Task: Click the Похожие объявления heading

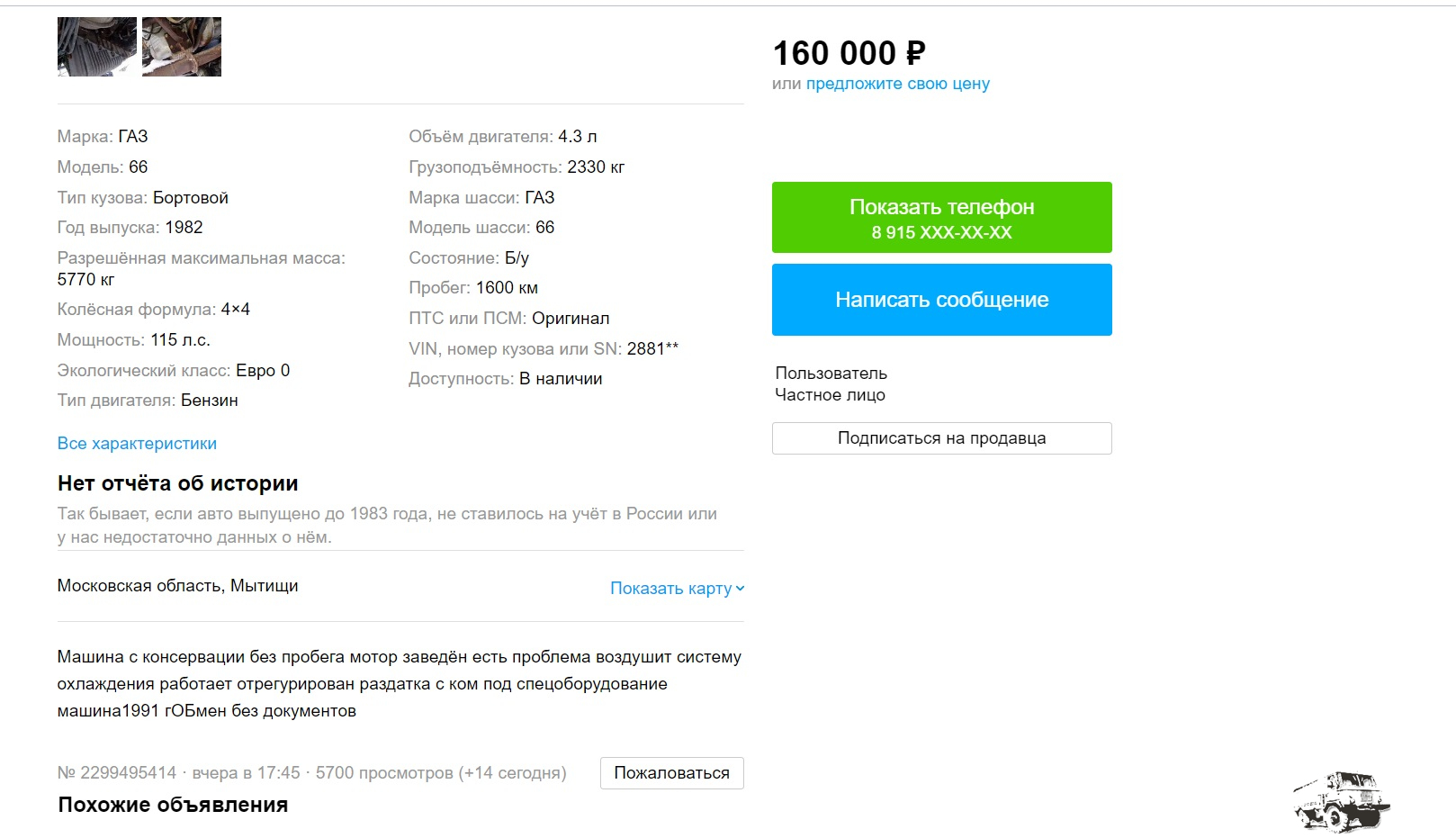Action: 174,805
